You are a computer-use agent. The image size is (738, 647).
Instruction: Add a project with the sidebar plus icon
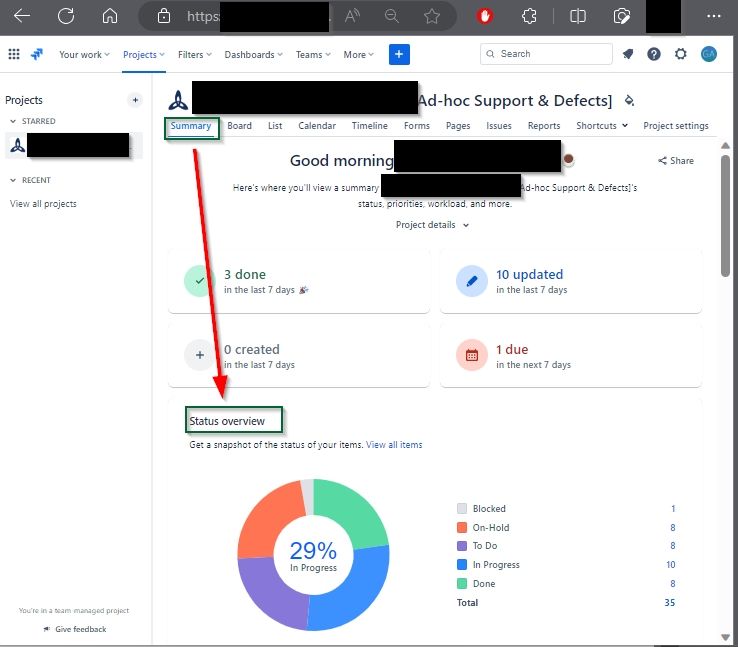[x=135, y=100]
